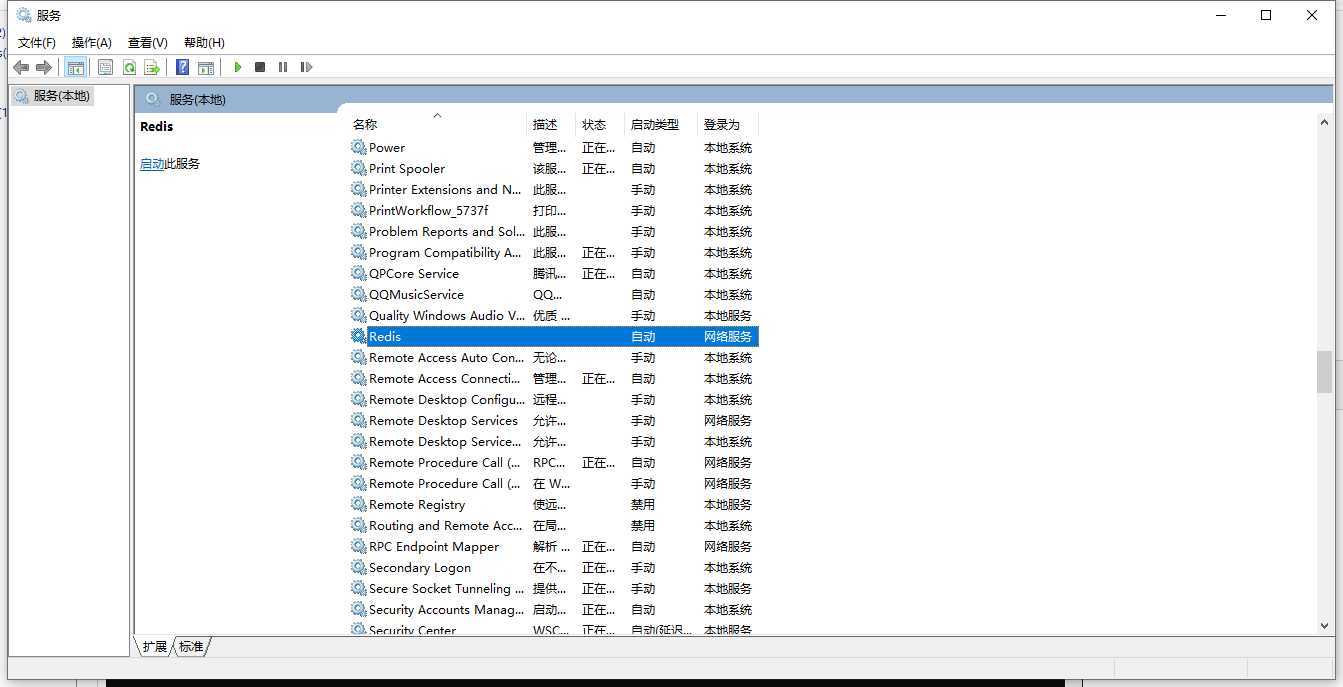Click the Forward arrow toolbar icon
Viewport: 1343px width, 687px height.
[x=43, y=67]
